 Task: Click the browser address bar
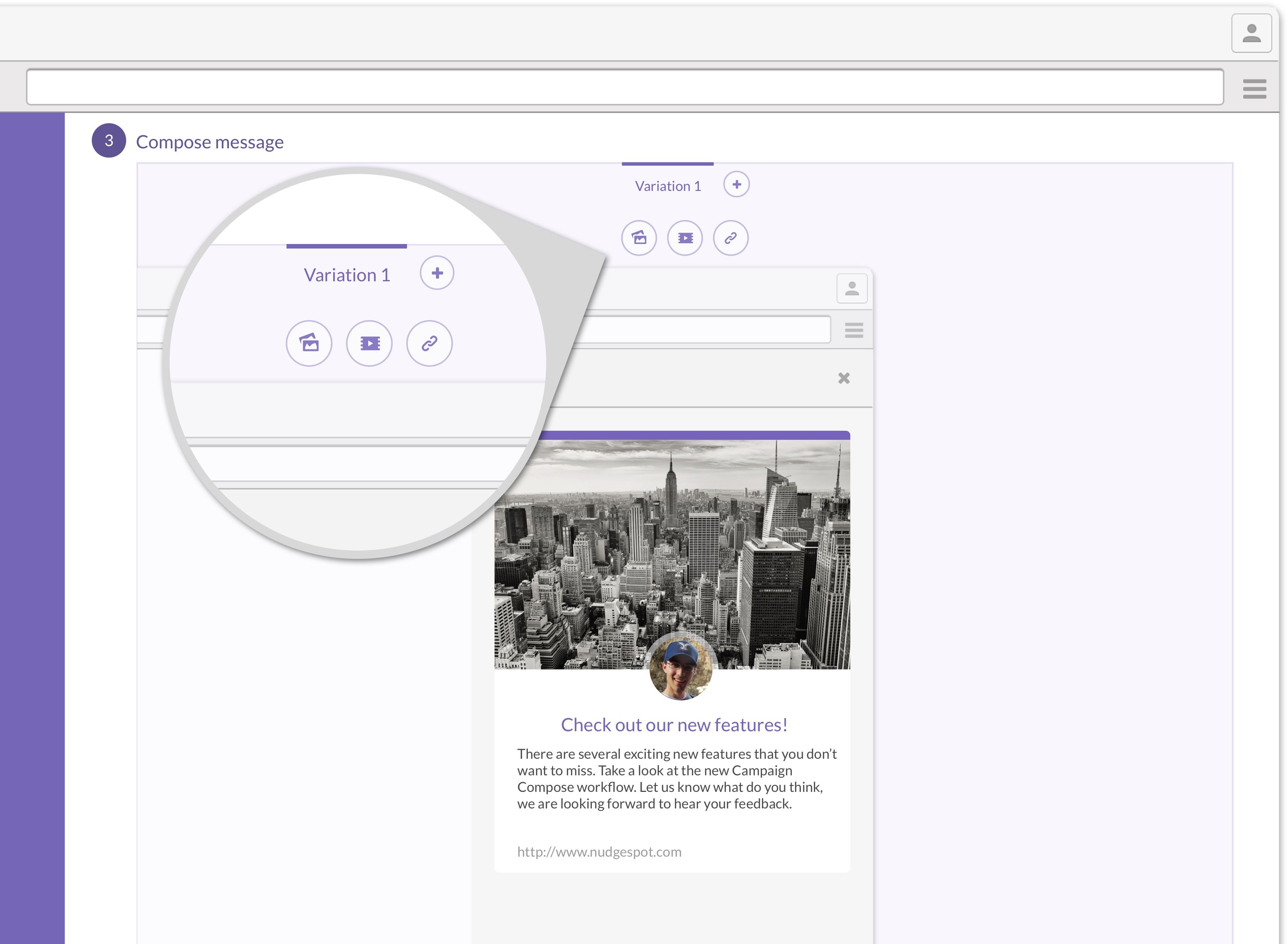click(625, 87)
